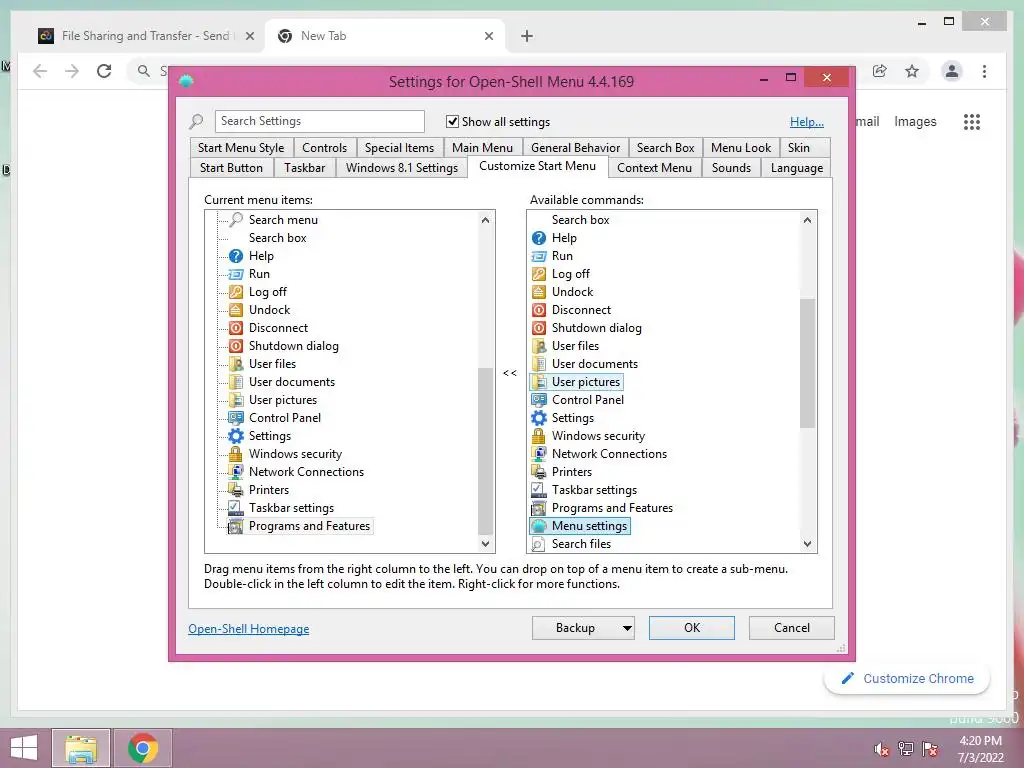This screenshot has width=1024, height=768.
Task: Select Programs and Features in Current menu items
Action: (x=300, y=526)
